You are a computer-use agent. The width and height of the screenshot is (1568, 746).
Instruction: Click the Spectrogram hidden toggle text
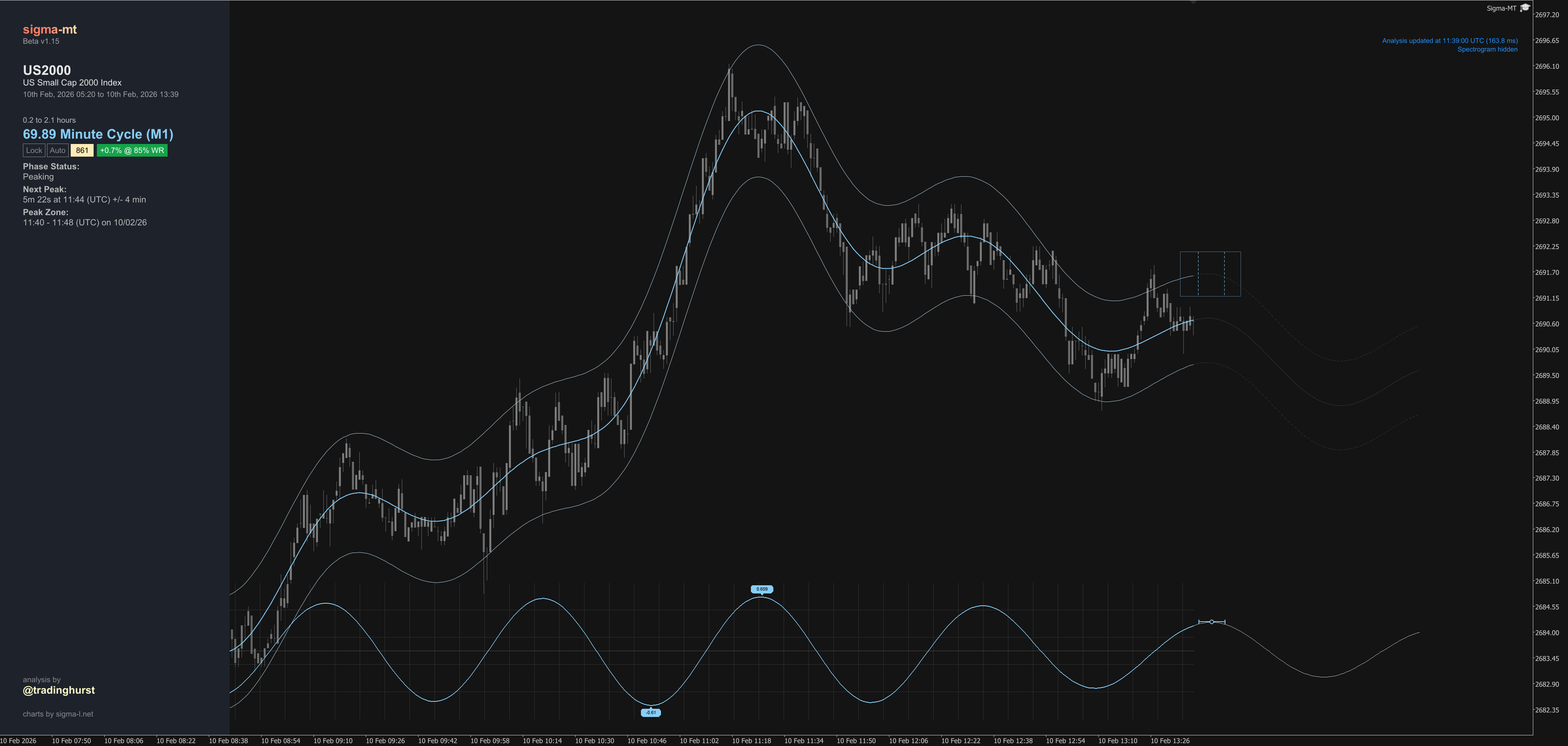click(1487, 49)
